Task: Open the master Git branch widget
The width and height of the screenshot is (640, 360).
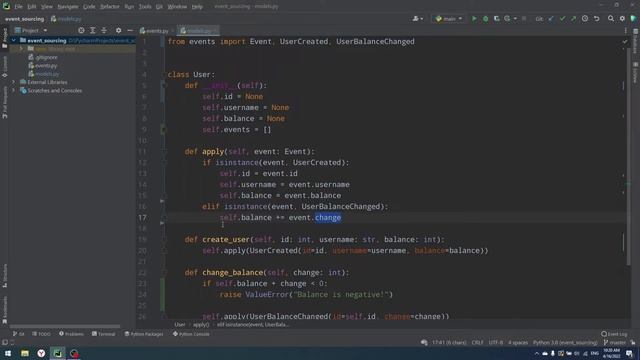Action: tap(614, 342)
